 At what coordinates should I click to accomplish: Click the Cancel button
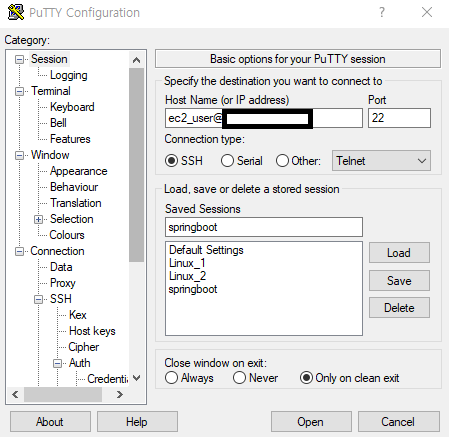(x=398, y=422)
